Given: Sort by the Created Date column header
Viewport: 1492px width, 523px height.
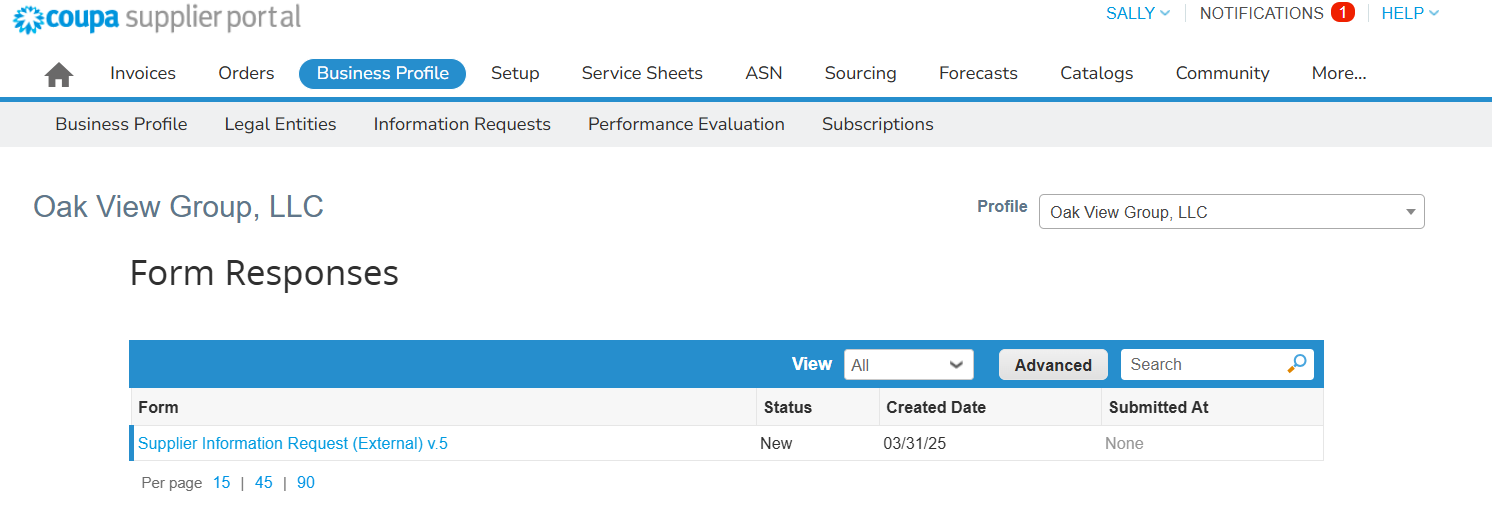Looking at the screenshot, I should [x=936, y=407].
